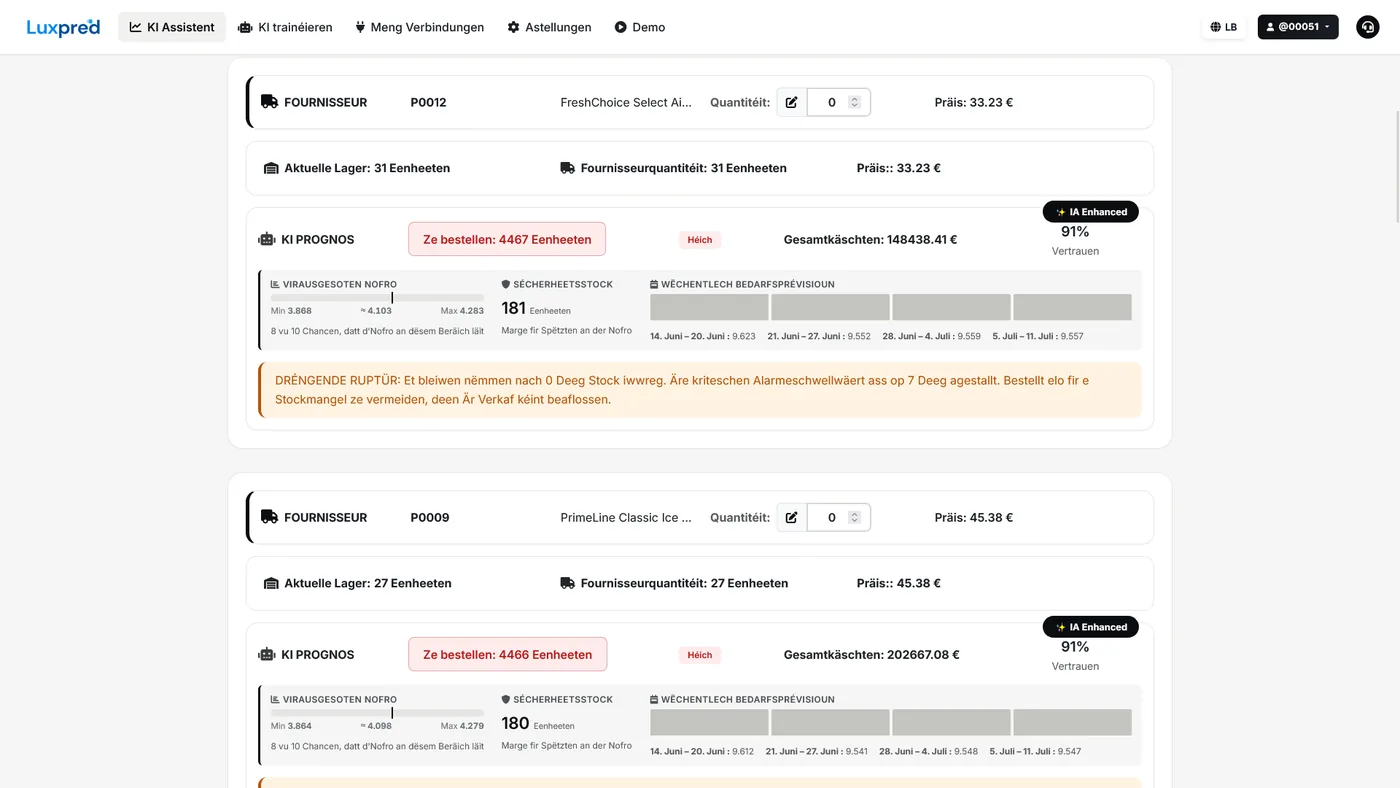Click the supplier code P0009

click(x=430, y=517)
